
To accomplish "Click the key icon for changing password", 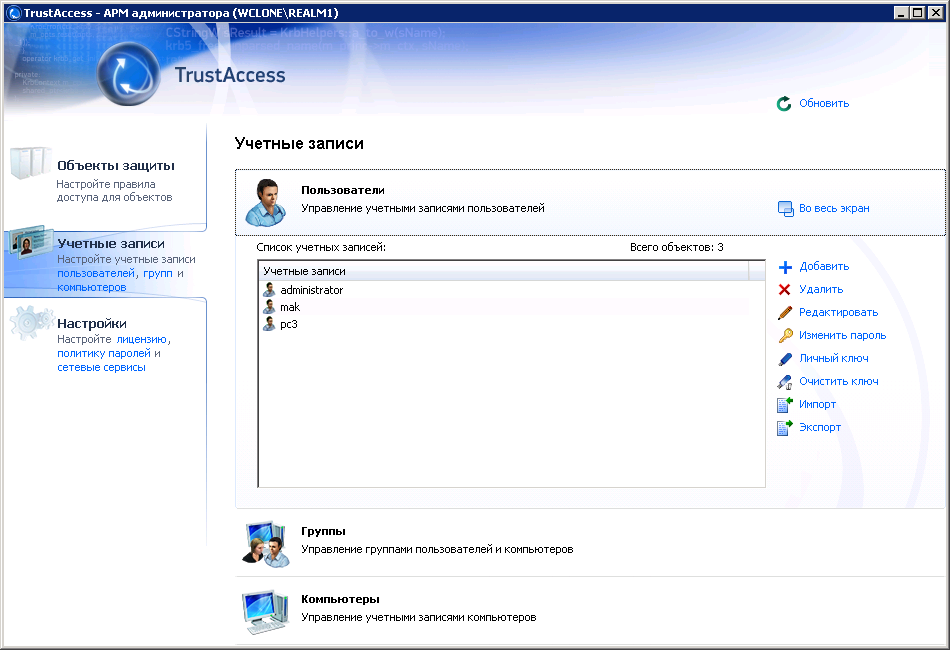I will pos(785,336).
